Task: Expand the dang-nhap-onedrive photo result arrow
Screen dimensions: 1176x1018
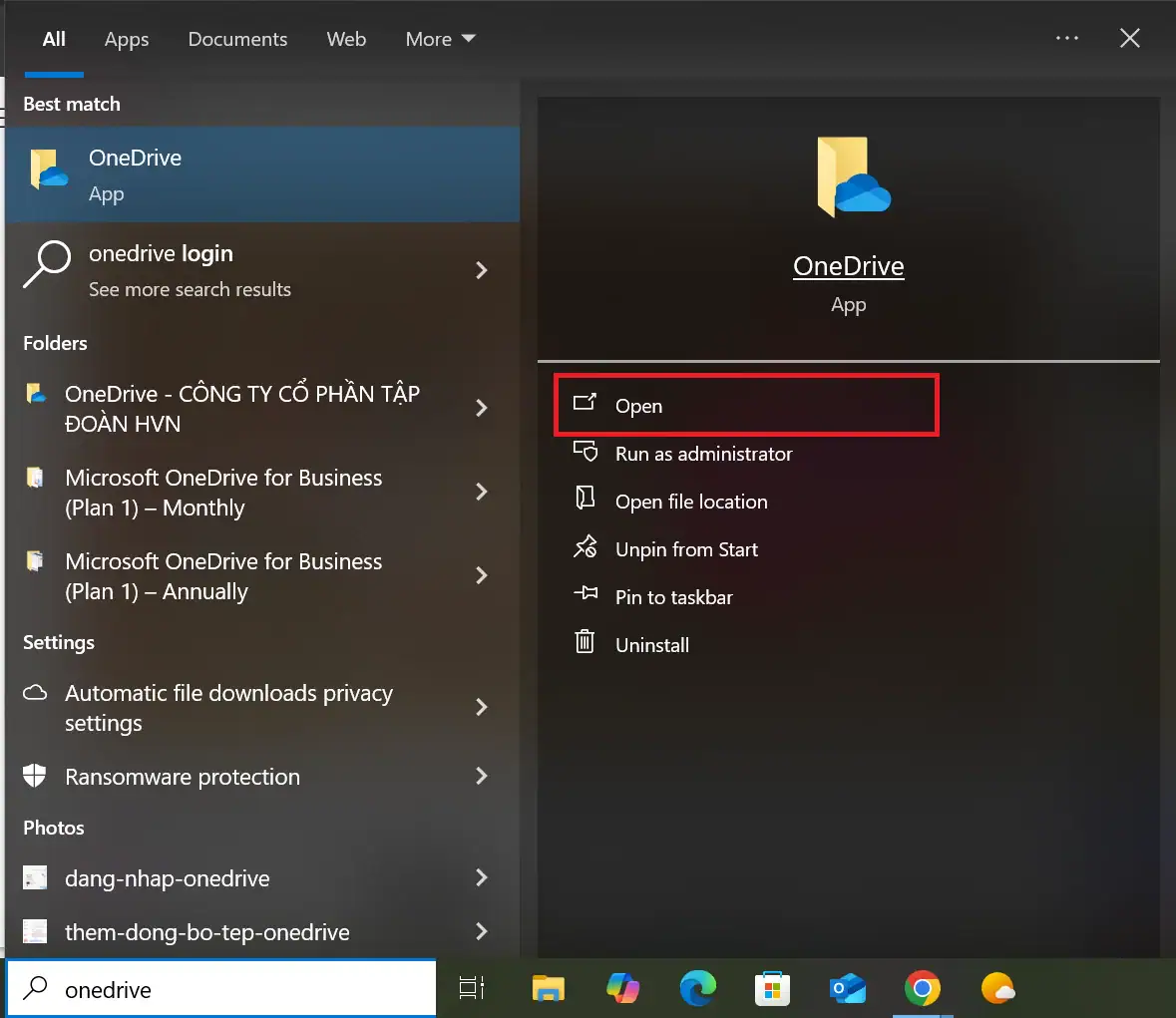Action: [x=482, y=877]
